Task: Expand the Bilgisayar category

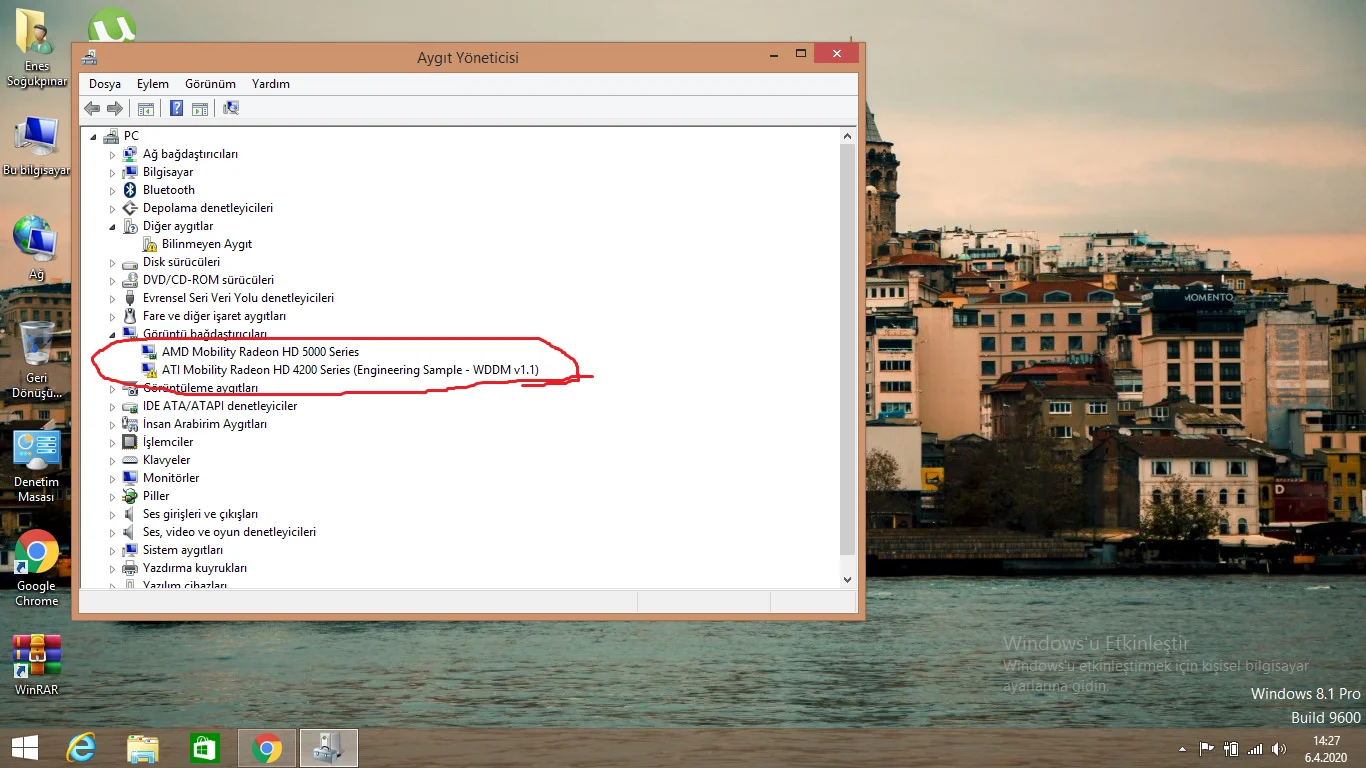Action: pos(113,173)
